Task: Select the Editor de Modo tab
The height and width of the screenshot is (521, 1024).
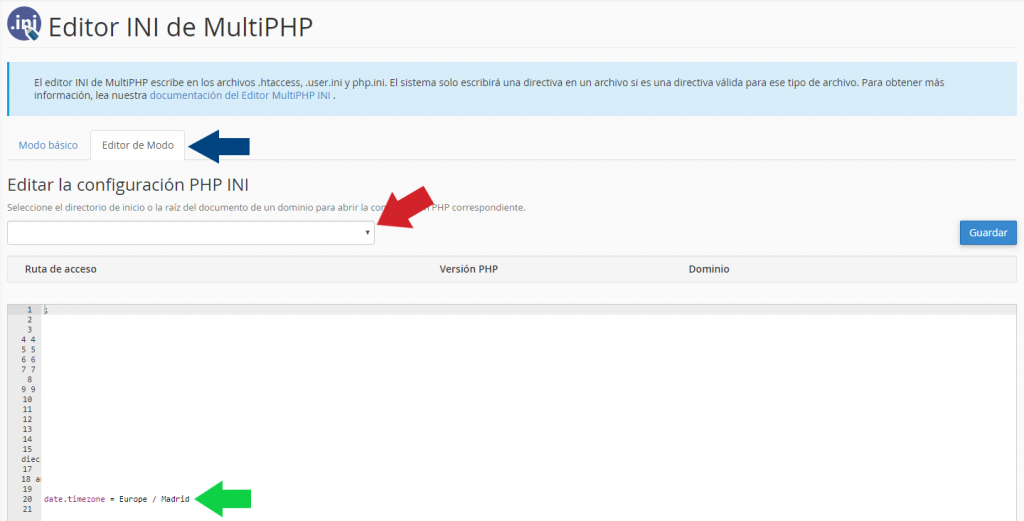Action: pos(138,145)
